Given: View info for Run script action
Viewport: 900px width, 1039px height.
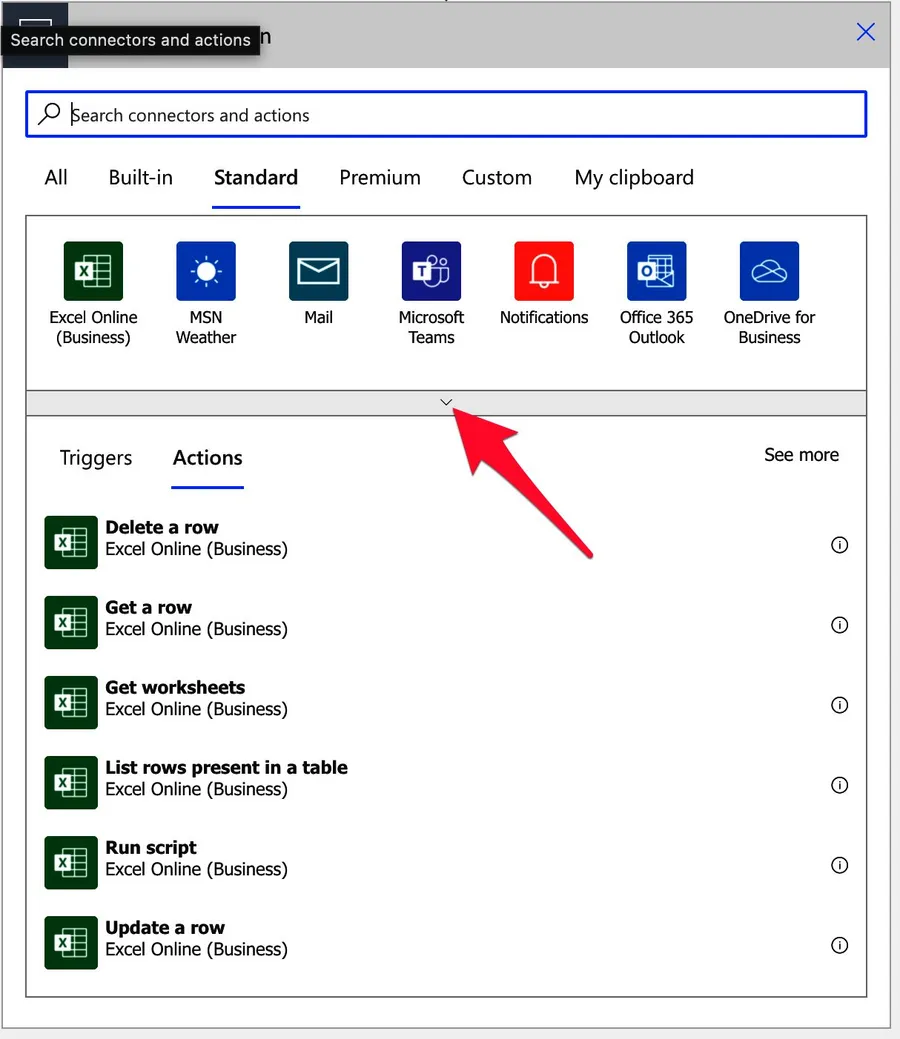Looking at the screenshot, I should 840,865.
